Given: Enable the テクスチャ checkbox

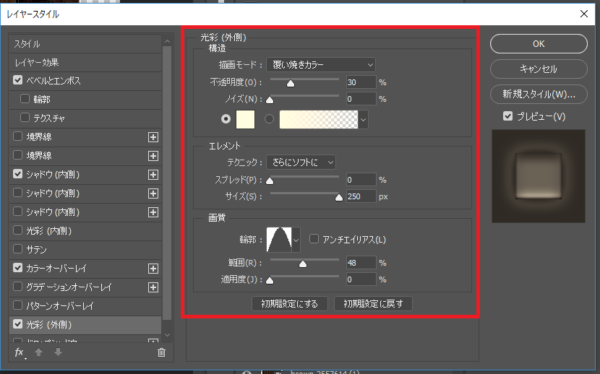Looking at the screenshot, I should pyautogui.click(x=25, y=117).
